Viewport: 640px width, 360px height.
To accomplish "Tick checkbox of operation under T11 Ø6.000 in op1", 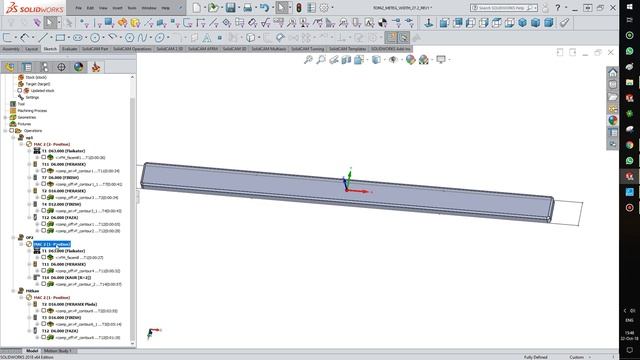I will point(44,171).
